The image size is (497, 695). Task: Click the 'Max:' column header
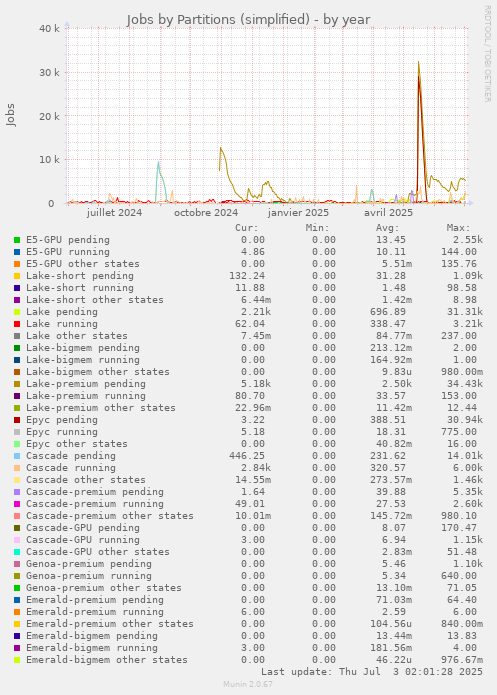point(458,228)
